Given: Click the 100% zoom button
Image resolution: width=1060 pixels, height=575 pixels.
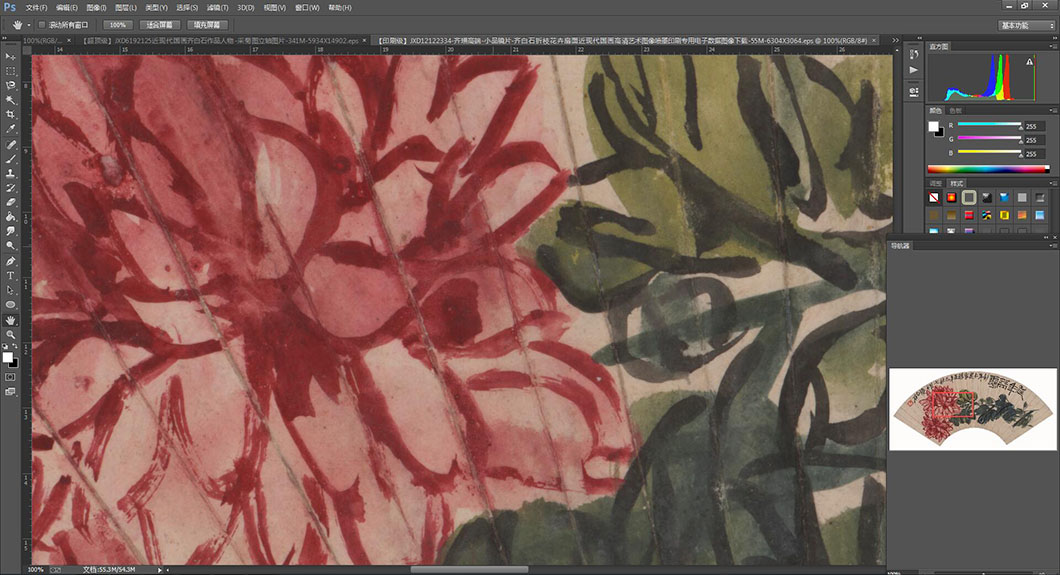Looking at the screenshot, I should tap(118, 25).
